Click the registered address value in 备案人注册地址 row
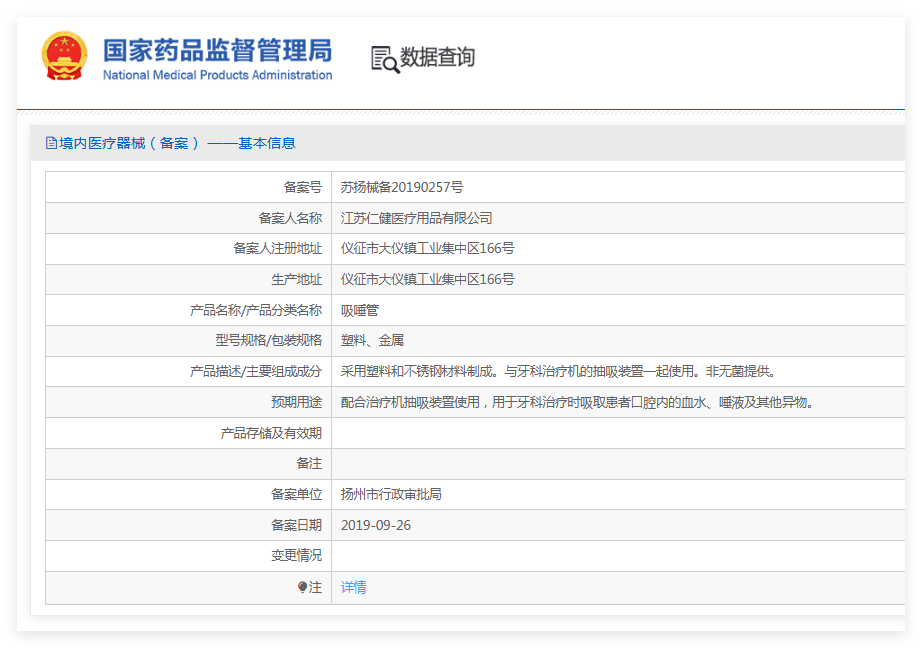 coord(427,249)
